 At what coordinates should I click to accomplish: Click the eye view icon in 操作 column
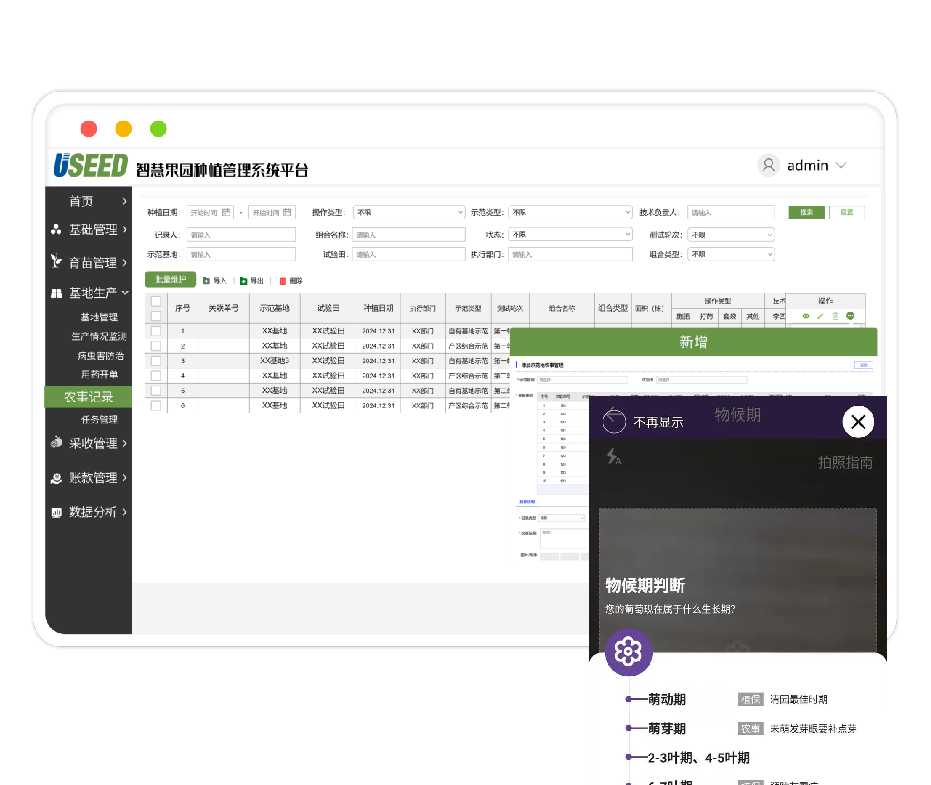806,316
